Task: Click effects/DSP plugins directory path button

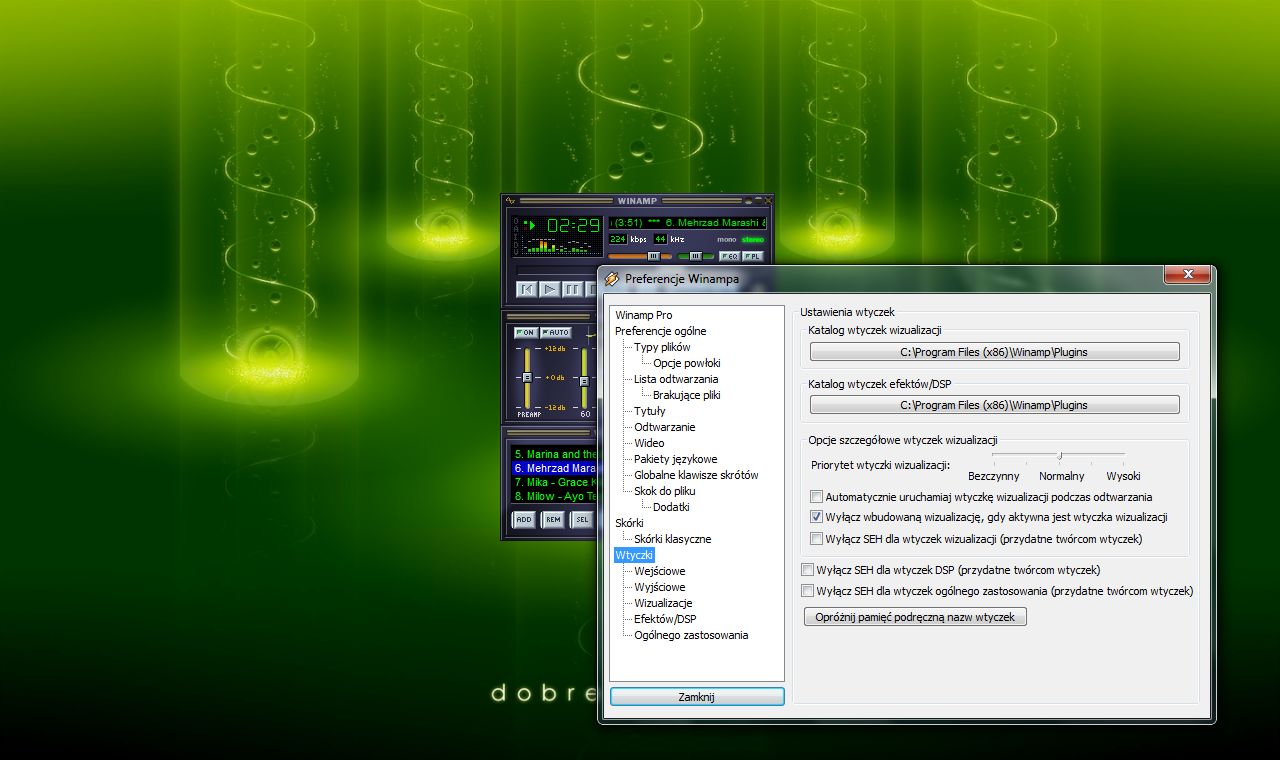Action: click(994, 405)
